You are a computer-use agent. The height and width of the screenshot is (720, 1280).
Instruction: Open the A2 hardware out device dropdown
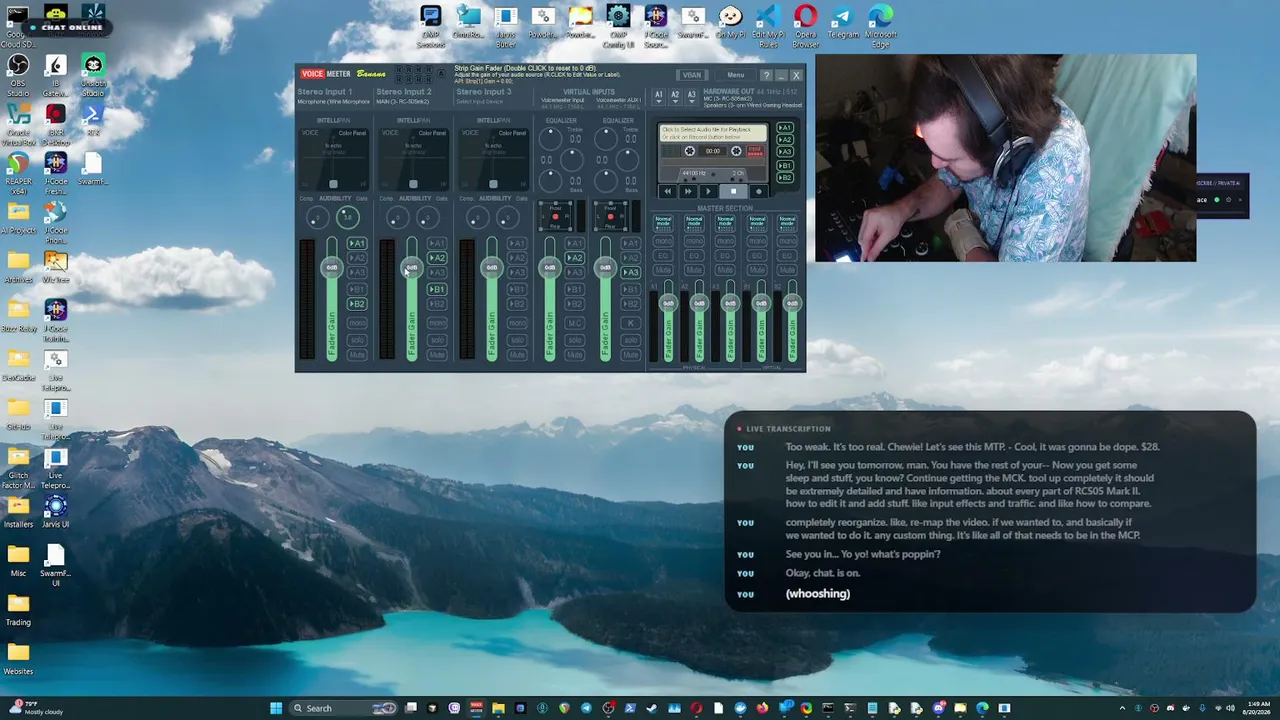(675, 96)
